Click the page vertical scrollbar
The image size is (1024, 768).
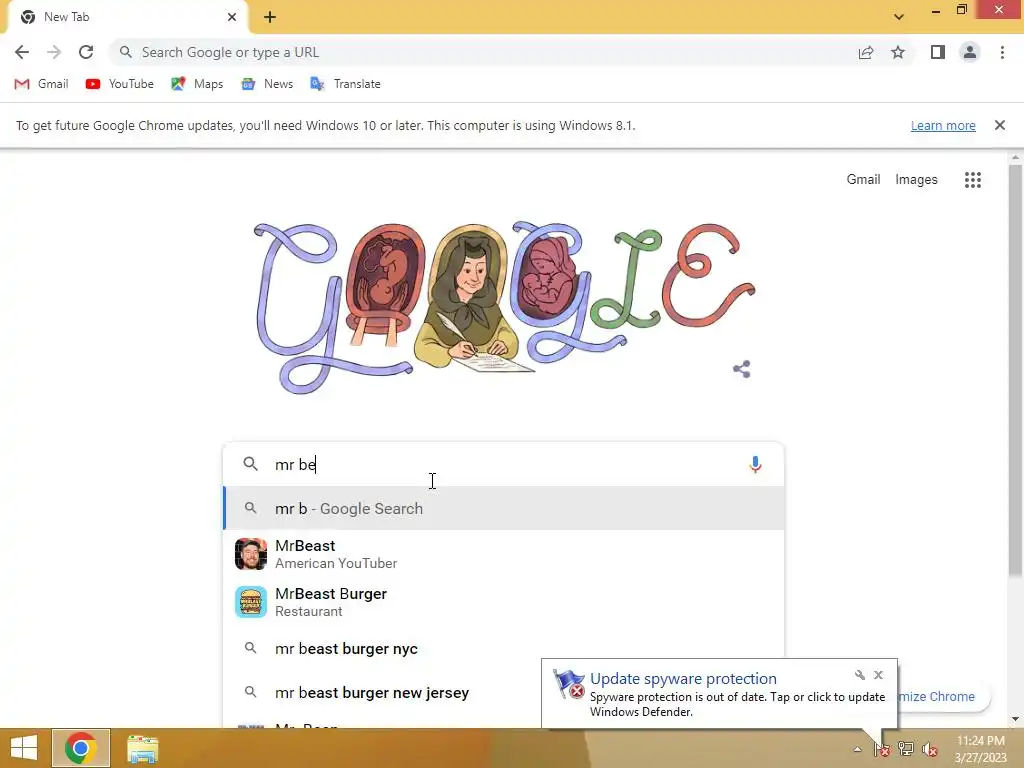(1015, 371)
